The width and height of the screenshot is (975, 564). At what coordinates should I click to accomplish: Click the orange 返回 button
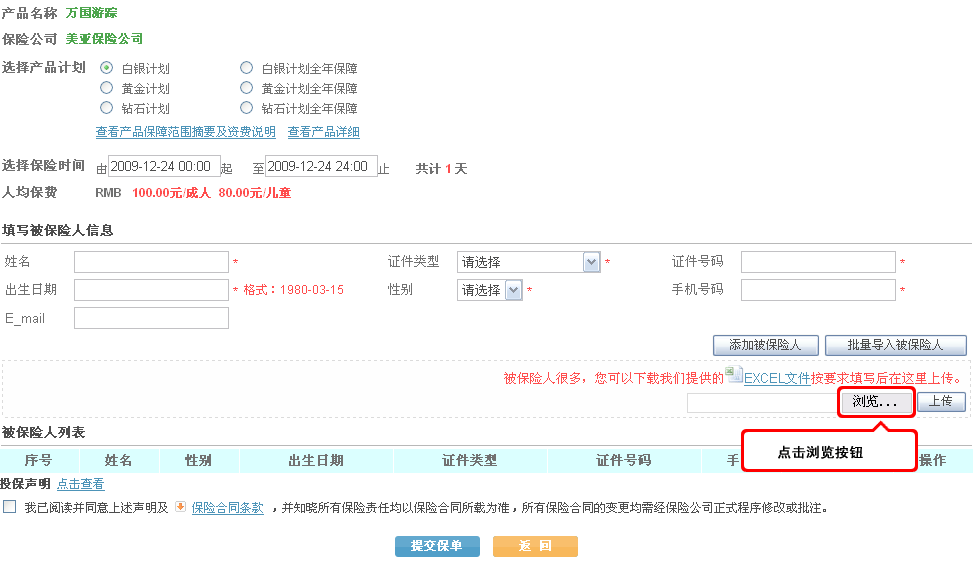pyautogui.click(x=535, y=546)
